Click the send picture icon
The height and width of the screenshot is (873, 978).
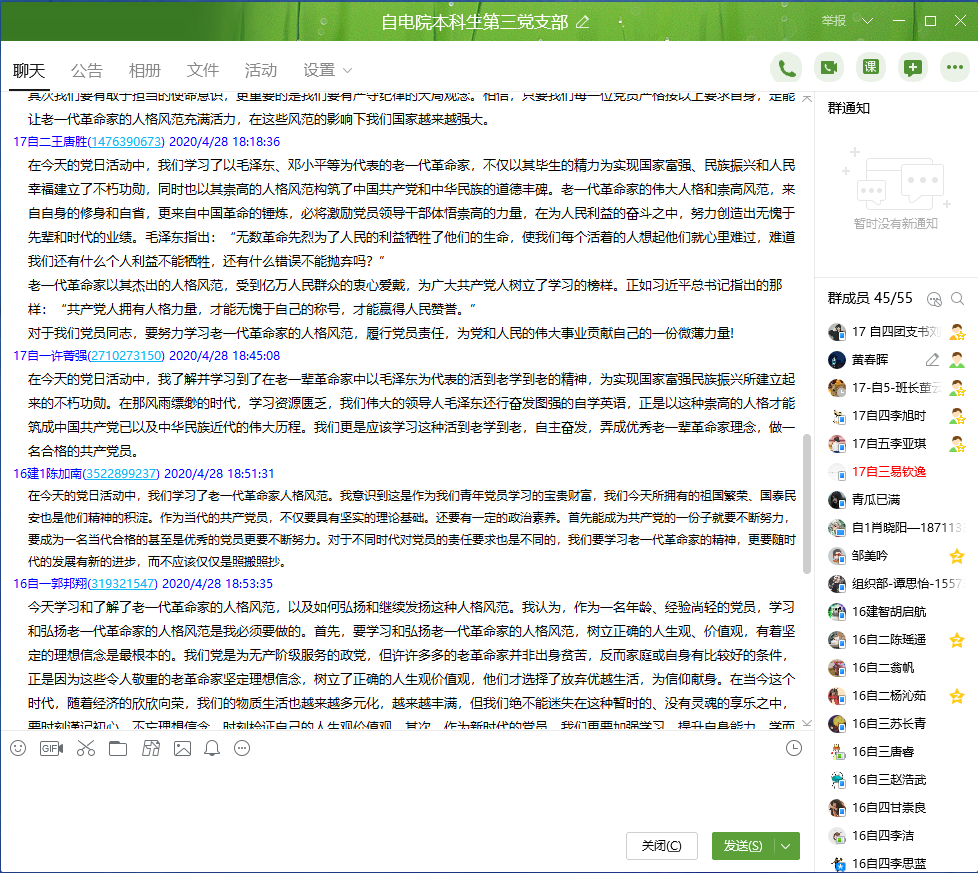tap(182, 748)
